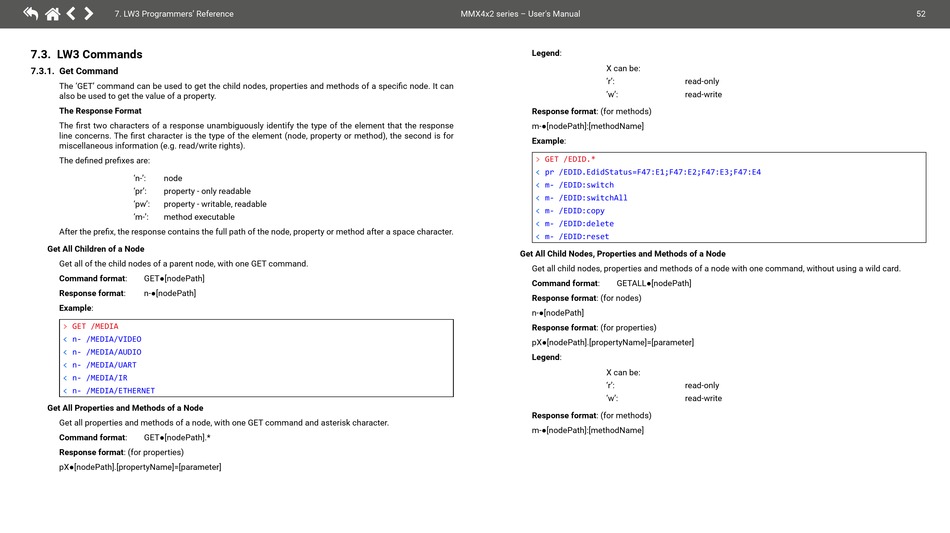The image size is (950, 533).
Task: Click the 'GET•[nodePath].*' command format
Action: [177, 437]
